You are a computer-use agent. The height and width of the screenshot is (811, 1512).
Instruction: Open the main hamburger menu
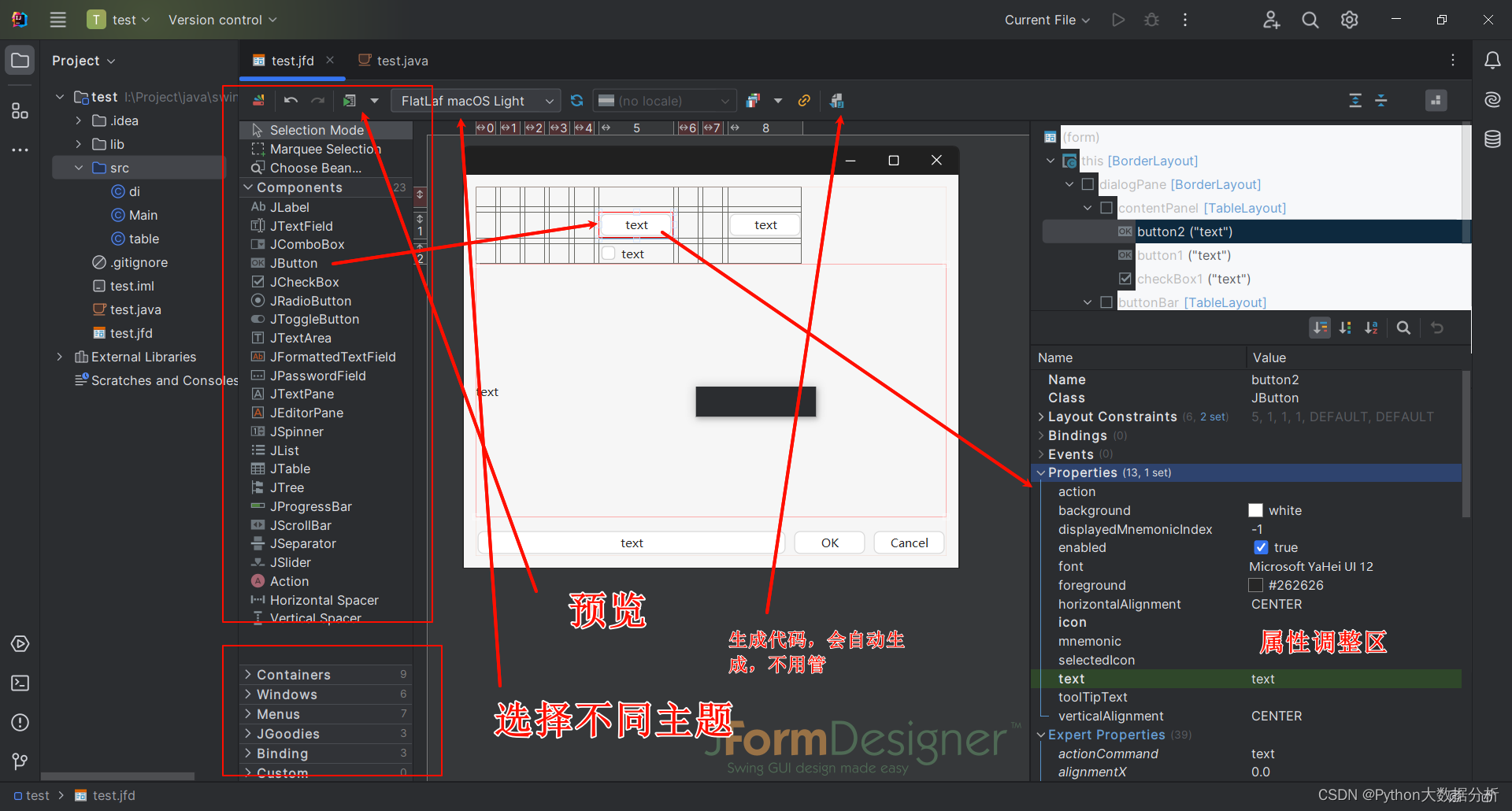click(57, 20)
